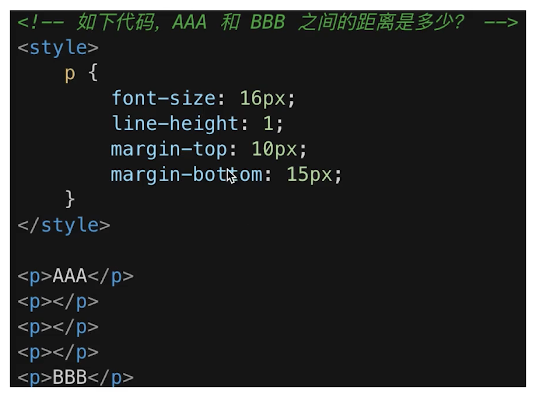Image resolution: width=536 pixels, height=400 pixels.
Task: Click the margin-bottom property name
Action: tap(186, 175)
